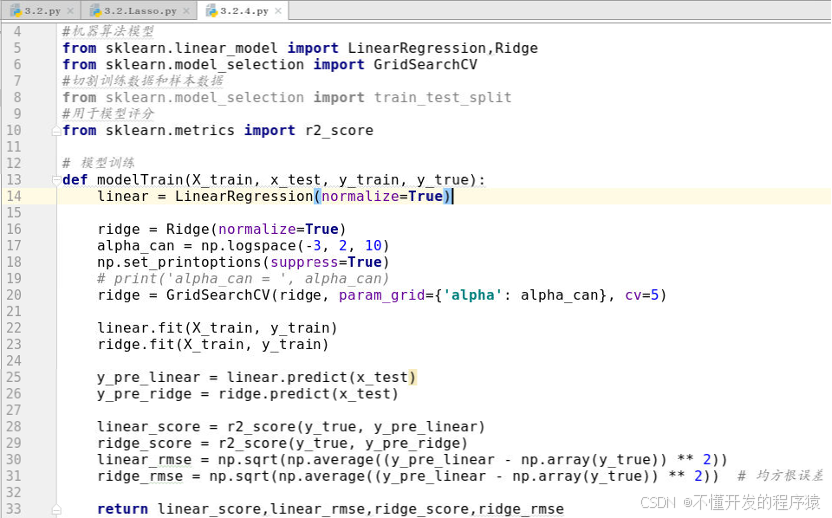This screenshot has height=518, width=832.
Task: Click 'np.set_printoptions' on line 18
Action: [x=179, y=262]
